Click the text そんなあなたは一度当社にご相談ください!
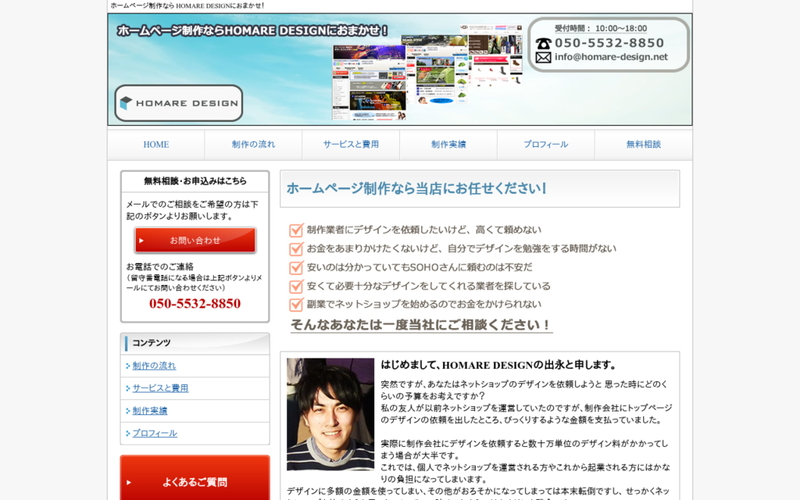Screen dimensions: 800x500 click(x=421, y=325)
